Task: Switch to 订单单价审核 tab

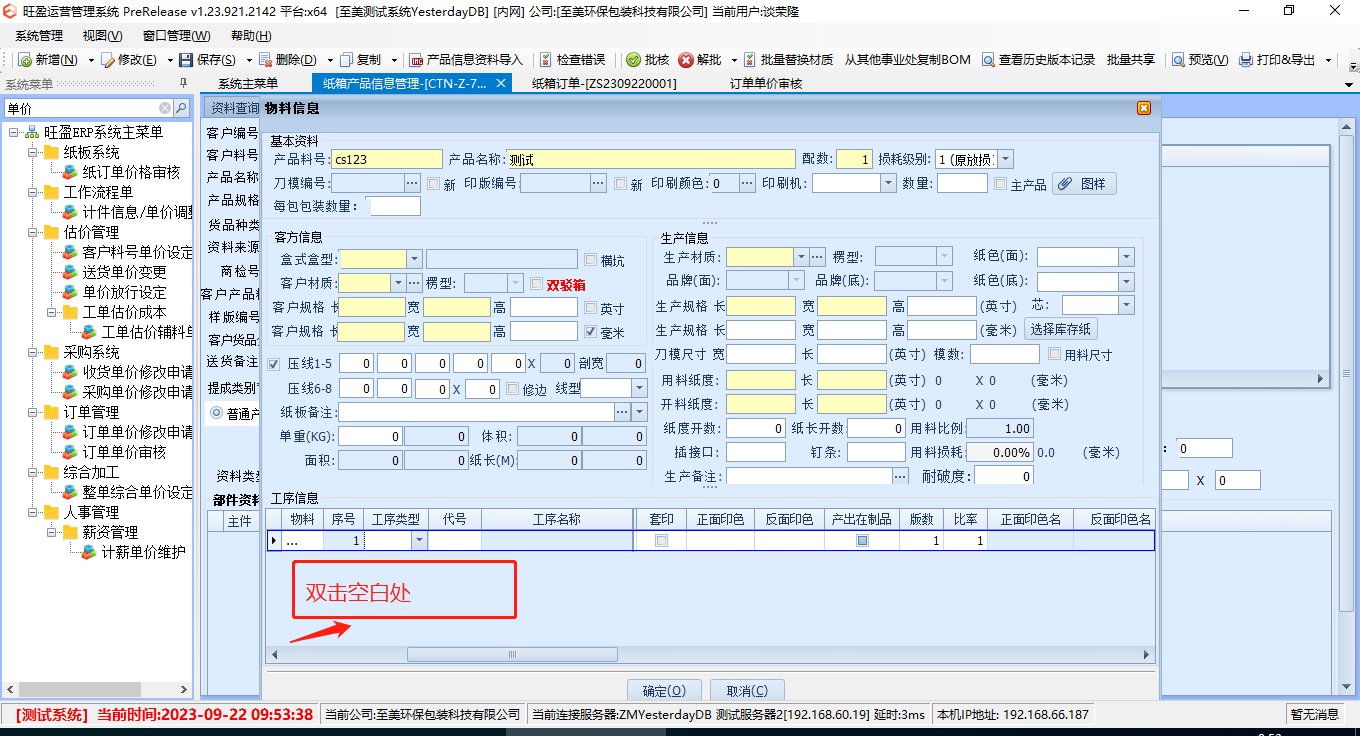Action: pyautogui.click(x=766, y=84)
